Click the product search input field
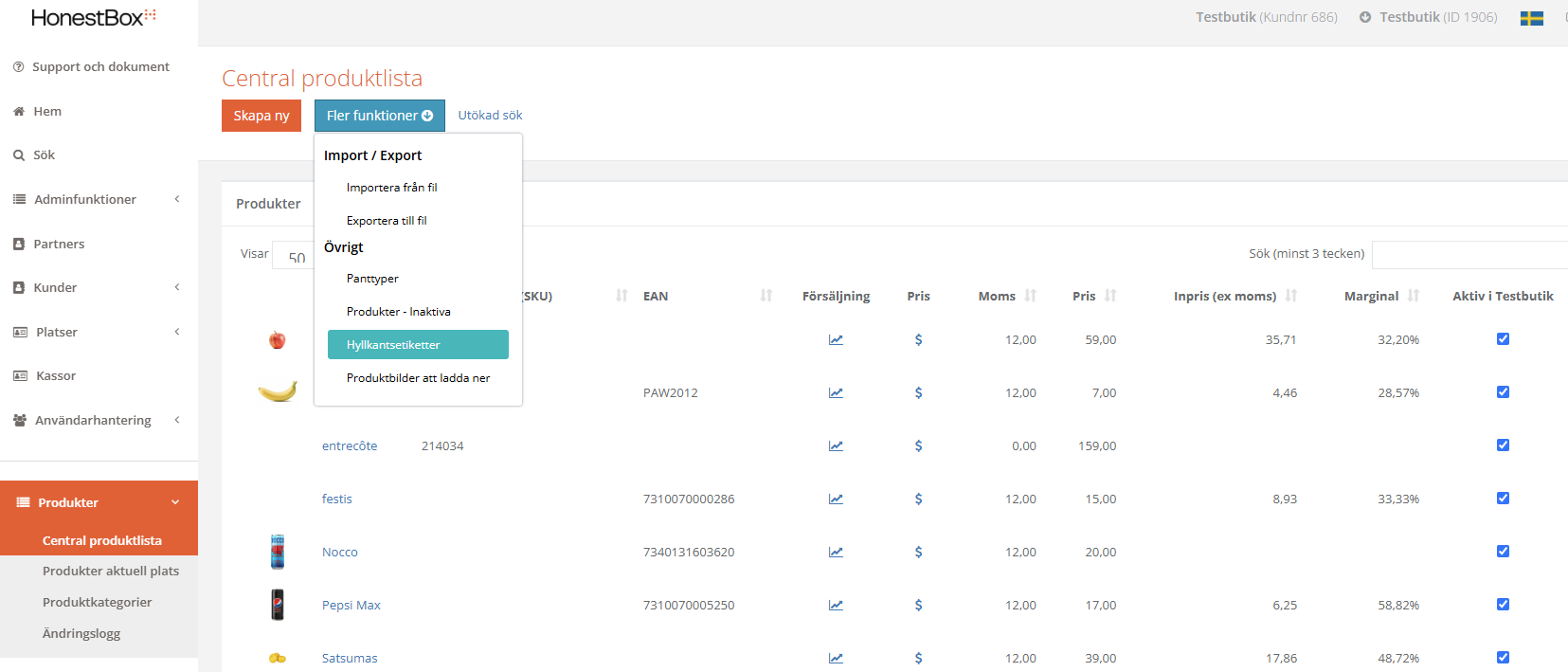Screen dimensions: 1568x672 1469,254
